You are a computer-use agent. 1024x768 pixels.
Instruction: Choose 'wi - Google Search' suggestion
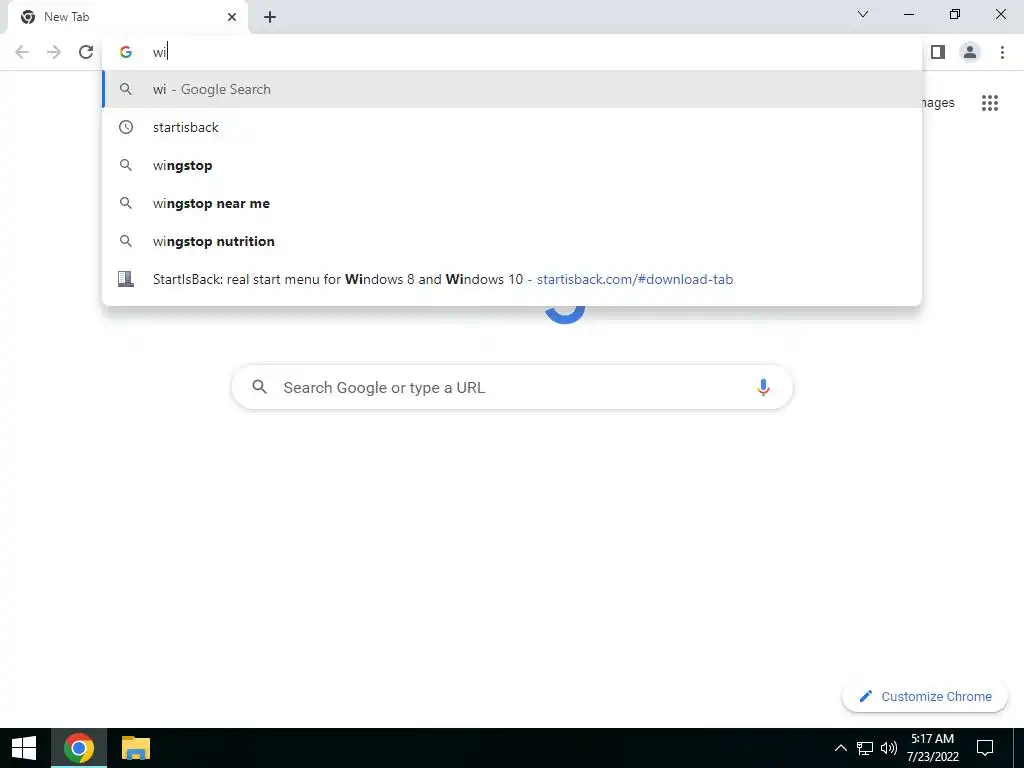512,89
